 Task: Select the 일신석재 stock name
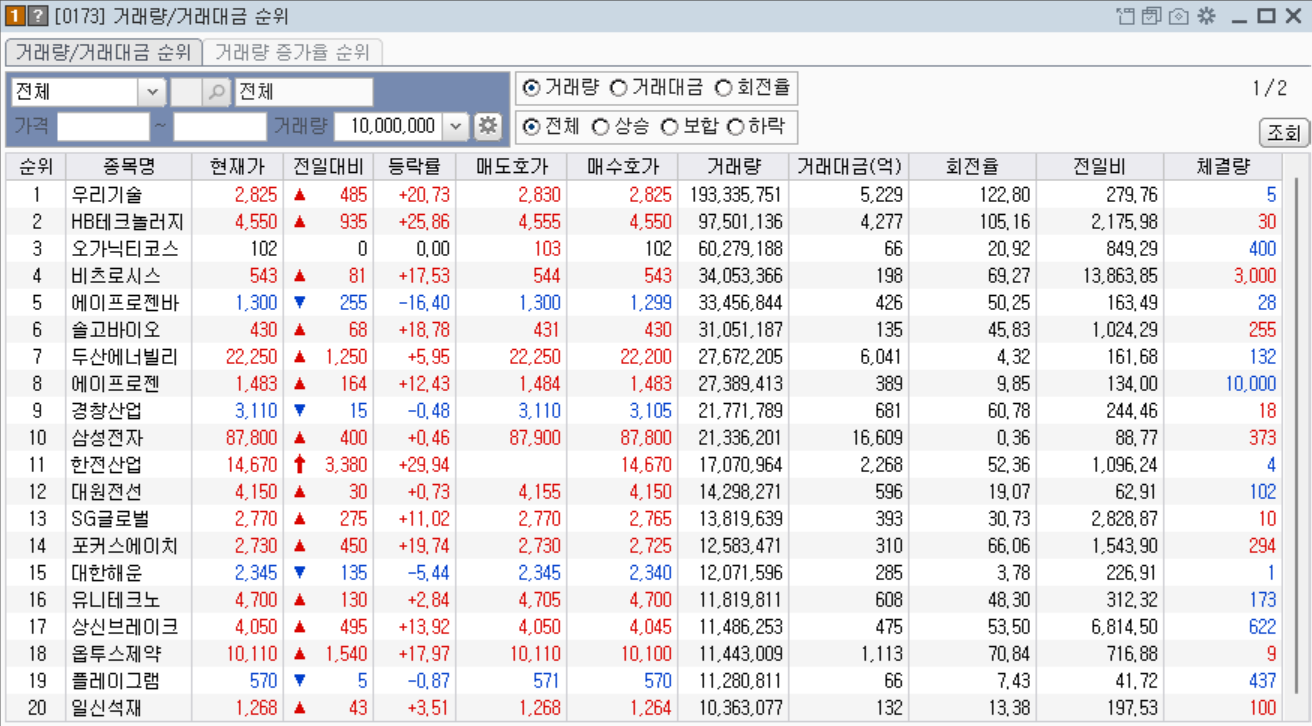pos(107,708)
